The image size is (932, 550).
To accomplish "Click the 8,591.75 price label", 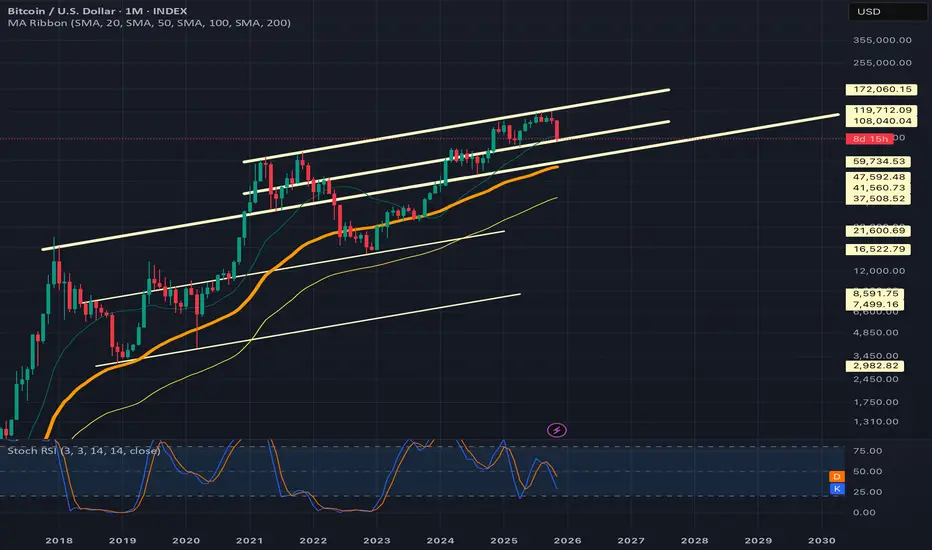I will pyautogui.click(x=875, y=294).
